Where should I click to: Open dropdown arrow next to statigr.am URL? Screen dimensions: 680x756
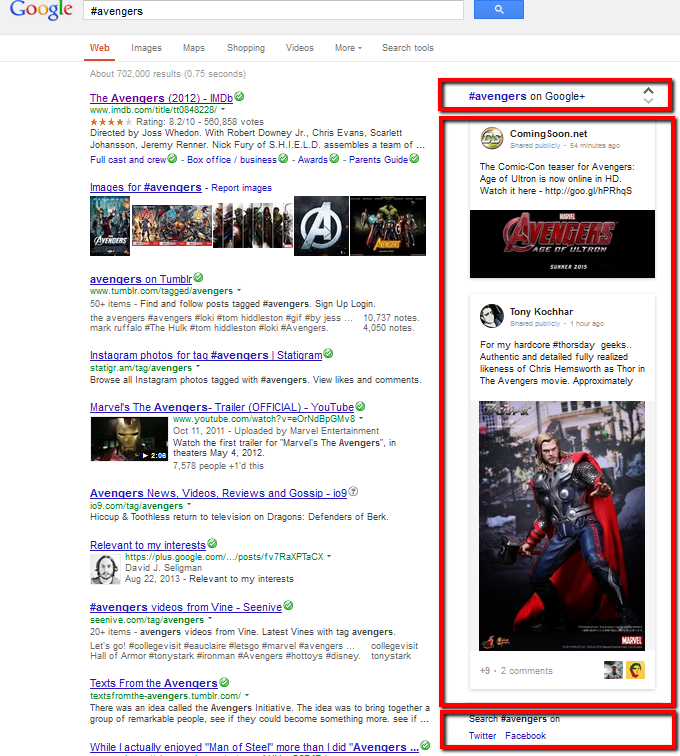pos(198,367)
